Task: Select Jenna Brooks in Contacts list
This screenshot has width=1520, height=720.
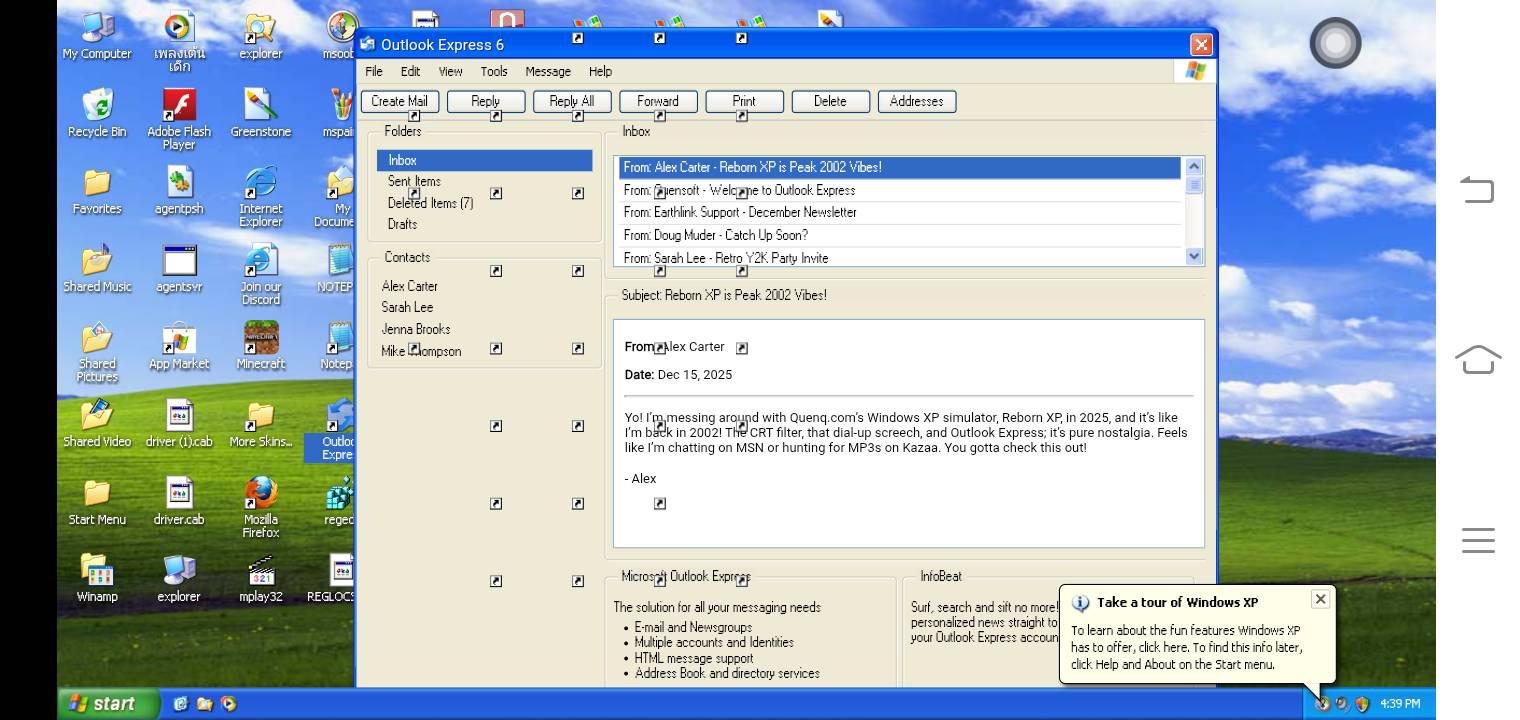Action: (415, 329)
